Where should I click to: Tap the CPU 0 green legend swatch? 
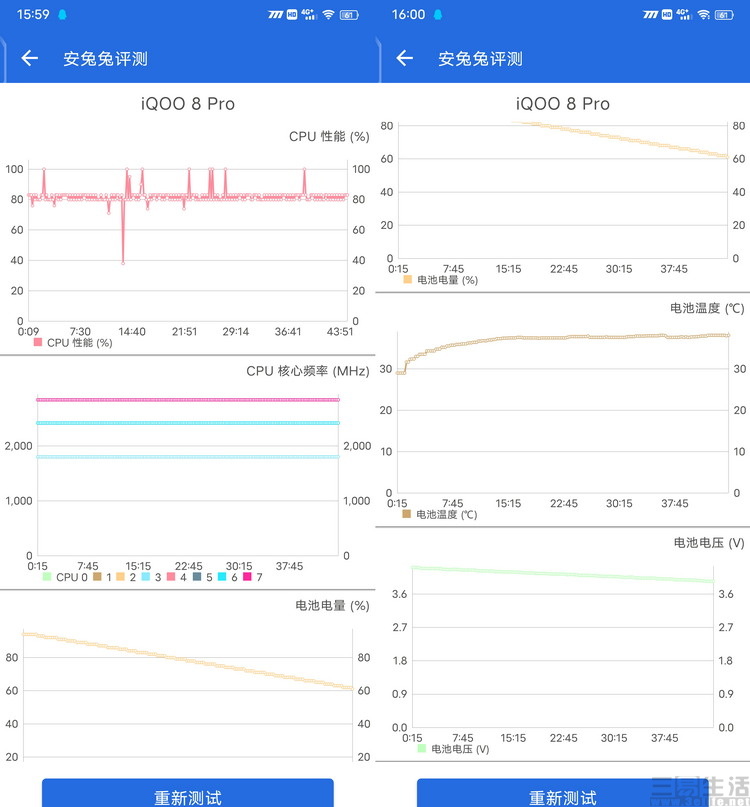point(47,576)
